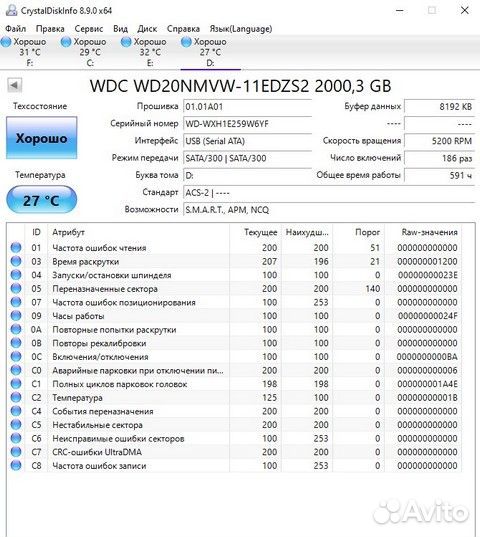The height and width of the screenshot is (537, 480).
Task: Select the Нестабильные сектора row
Action: pos(234,425)
